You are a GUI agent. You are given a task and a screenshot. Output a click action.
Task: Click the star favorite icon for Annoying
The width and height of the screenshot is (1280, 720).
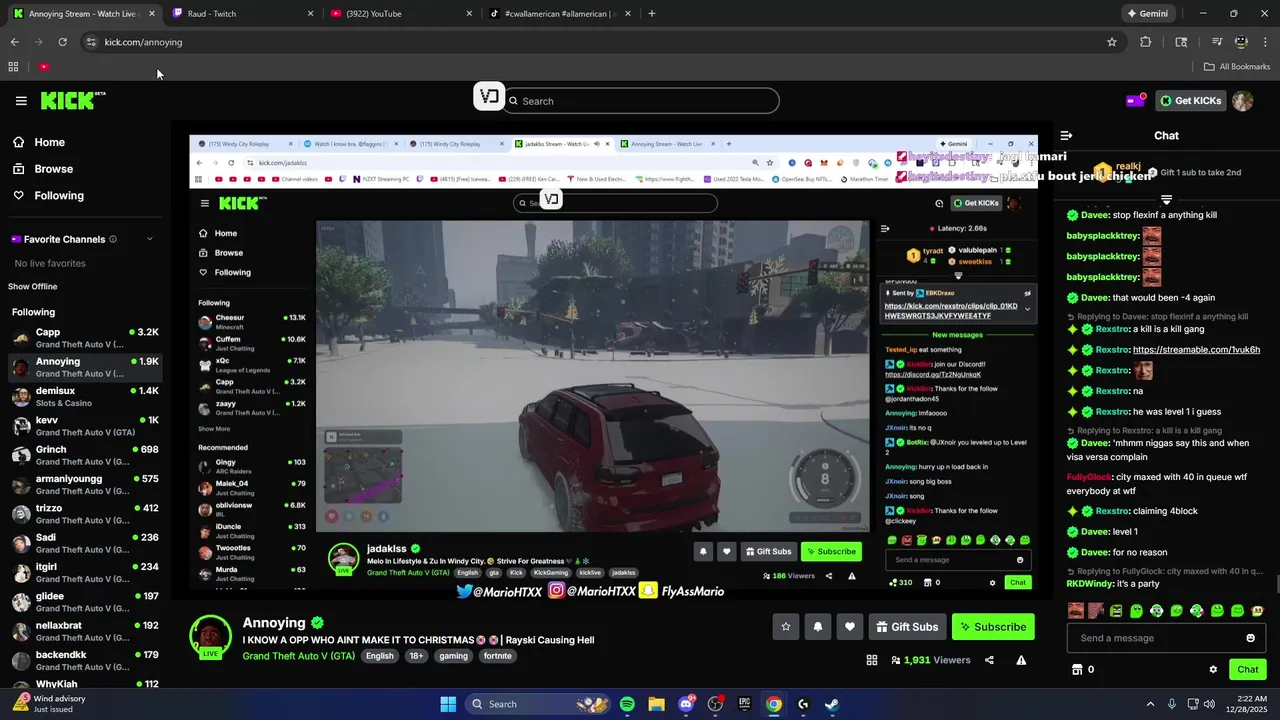(786, 627)
